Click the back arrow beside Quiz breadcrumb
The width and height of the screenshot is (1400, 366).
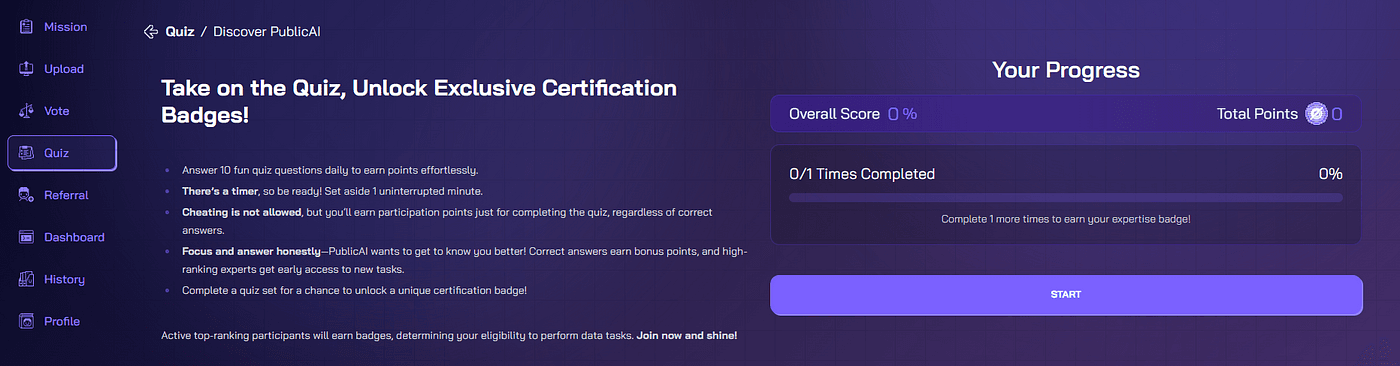(151, 32)
